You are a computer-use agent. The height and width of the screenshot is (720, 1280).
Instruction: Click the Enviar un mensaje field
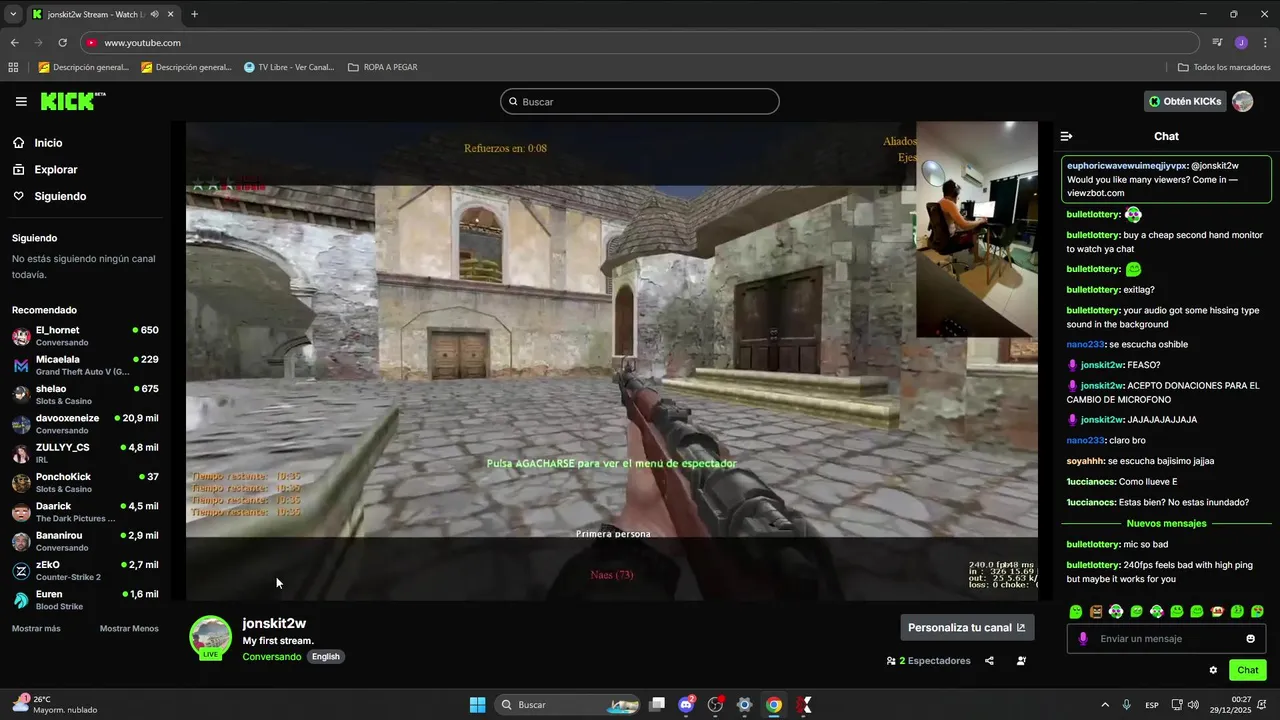coord(1166,639)
